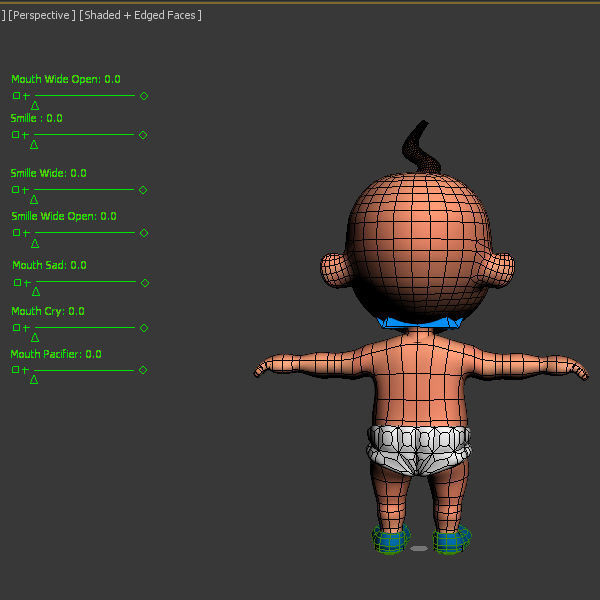Select the baby's left blue shoe

391,540
